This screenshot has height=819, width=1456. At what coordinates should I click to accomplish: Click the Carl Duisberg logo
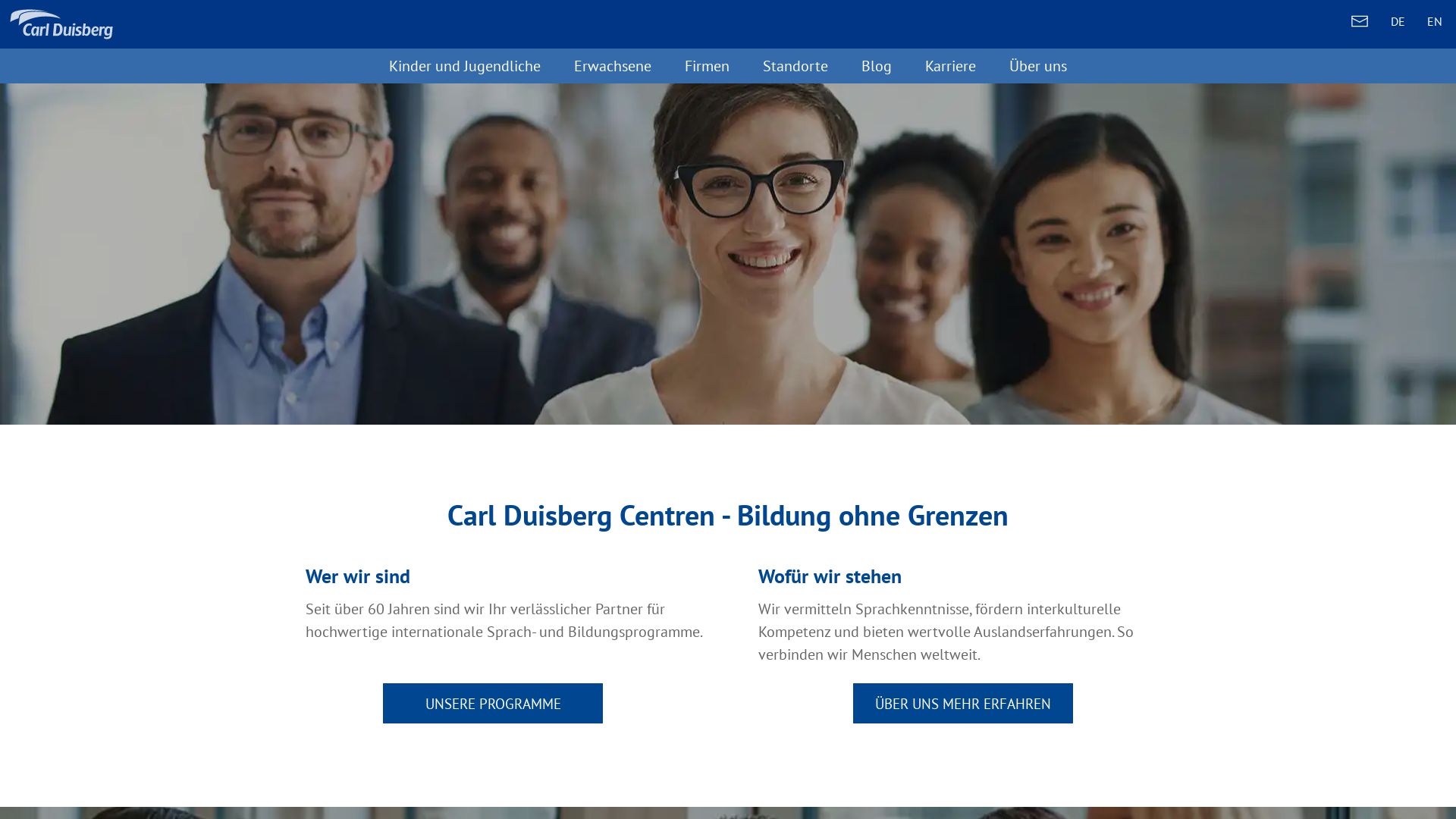pyautogui.click(x=61, y=24)
